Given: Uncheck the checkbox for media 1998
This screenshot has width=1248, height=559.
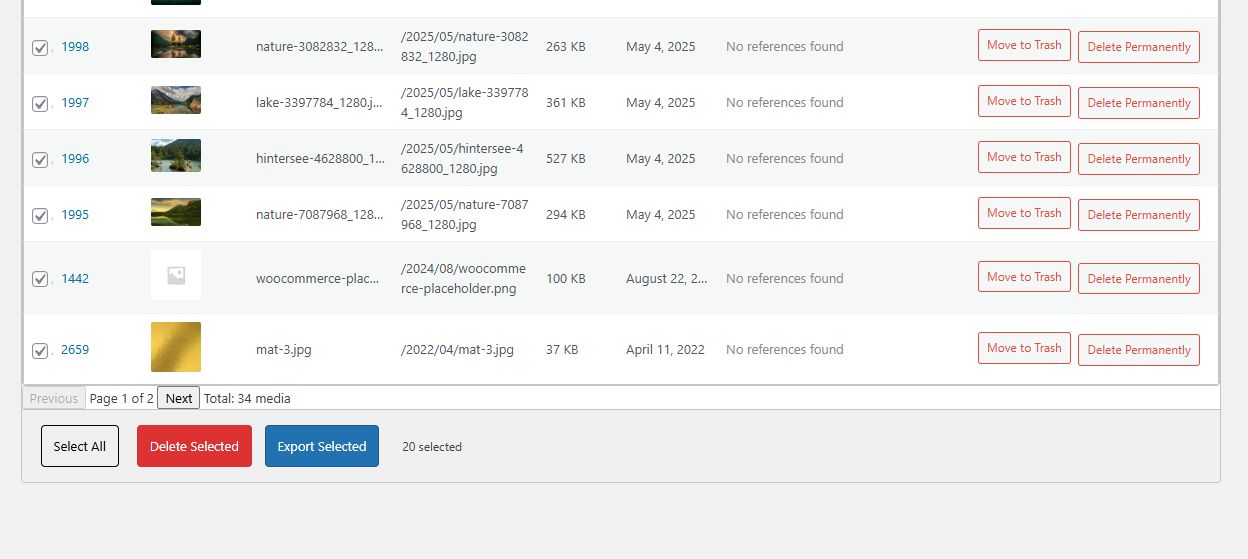Looking at the screenshot, I should coord(40,48).
